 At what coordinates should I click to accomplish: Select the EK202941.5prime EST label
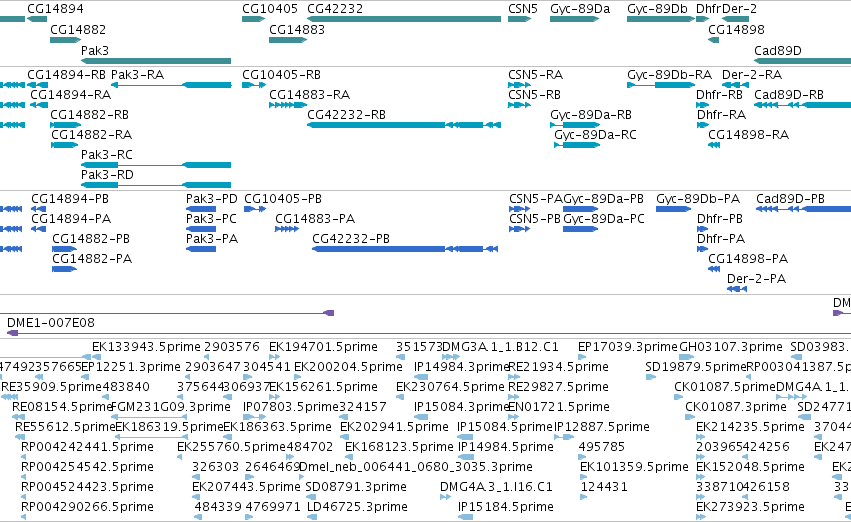pos(394,427)
